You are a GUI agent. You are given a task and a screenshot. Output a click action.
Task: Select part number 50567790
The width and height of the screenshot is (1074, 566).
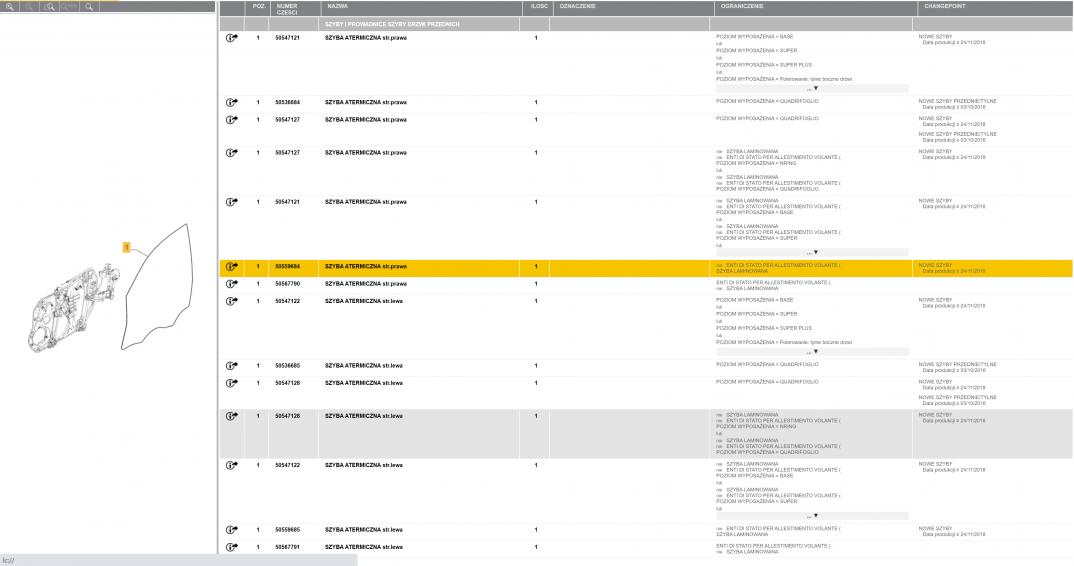(x=288, y=284)
